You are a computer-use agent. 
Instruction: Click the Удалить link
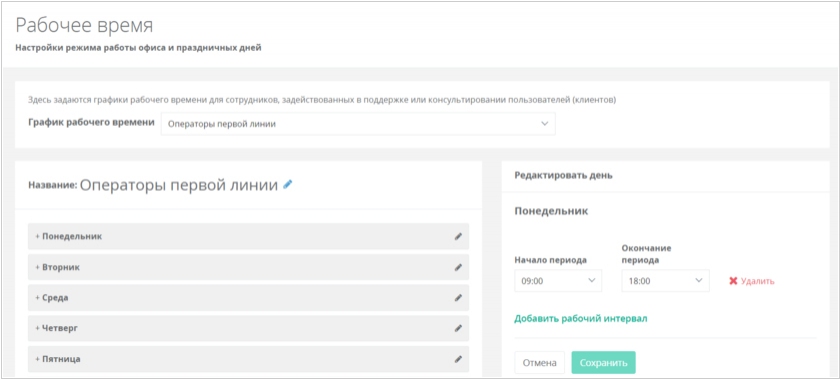tap(757, 281)
